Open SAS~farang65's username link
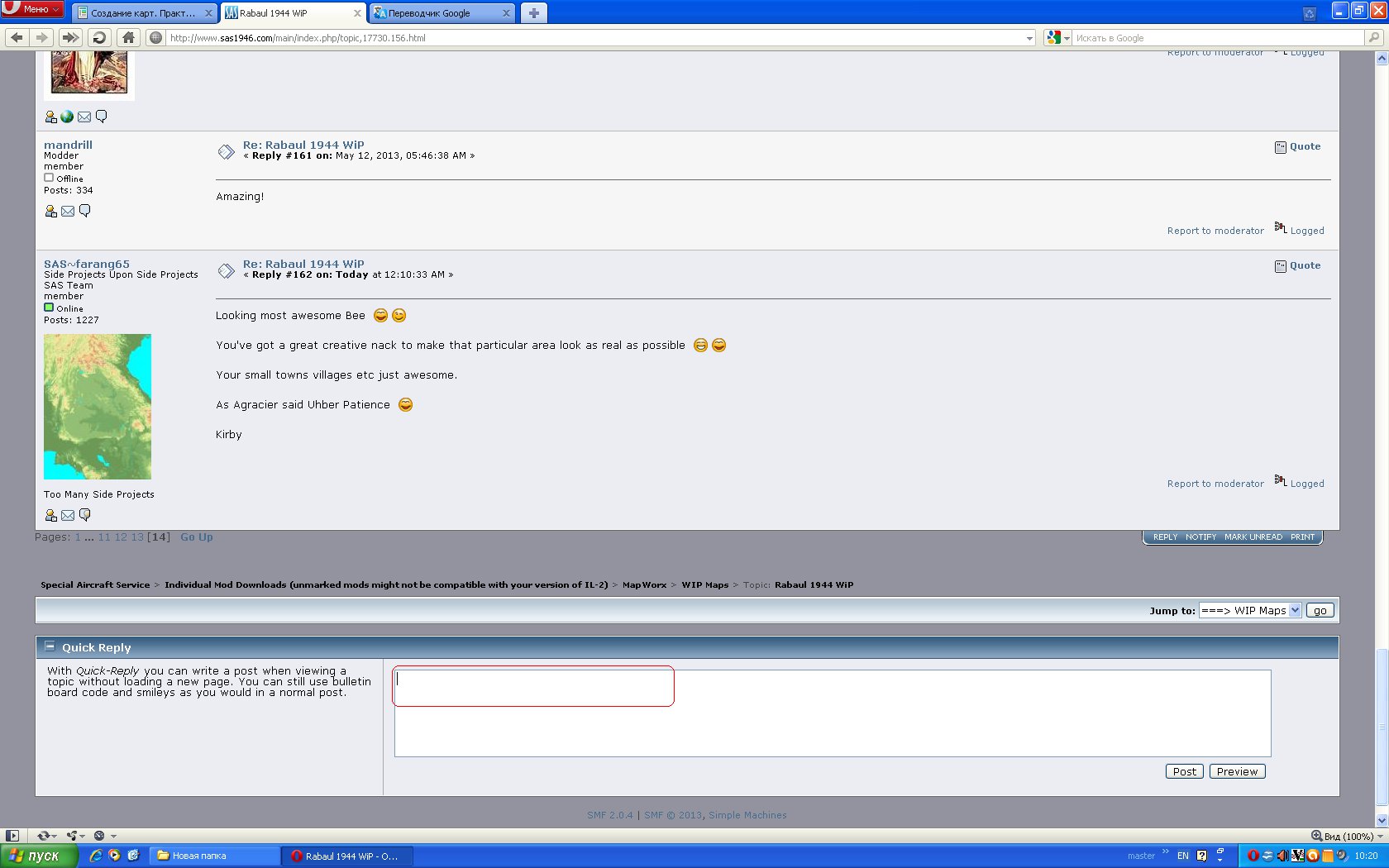Screen dimensions: 1389x868 87,264
